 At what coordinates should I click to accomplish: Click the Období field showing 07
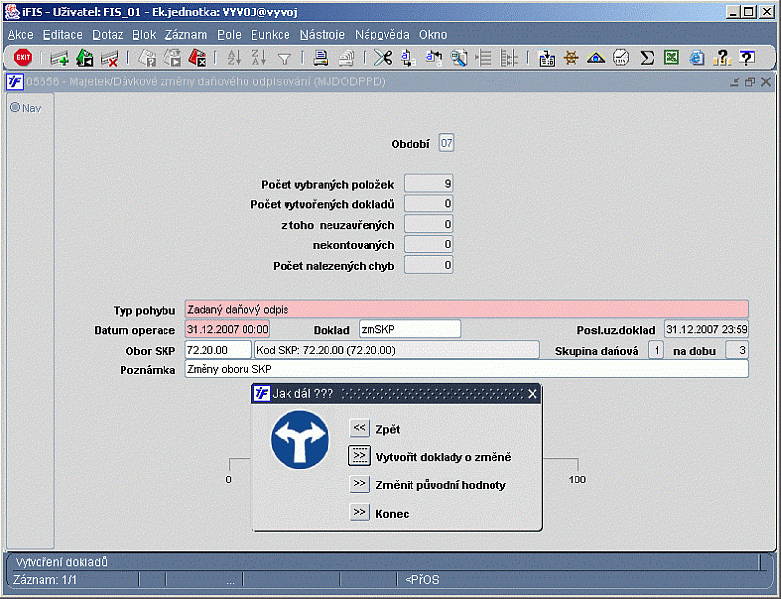(x=446, y=143)
